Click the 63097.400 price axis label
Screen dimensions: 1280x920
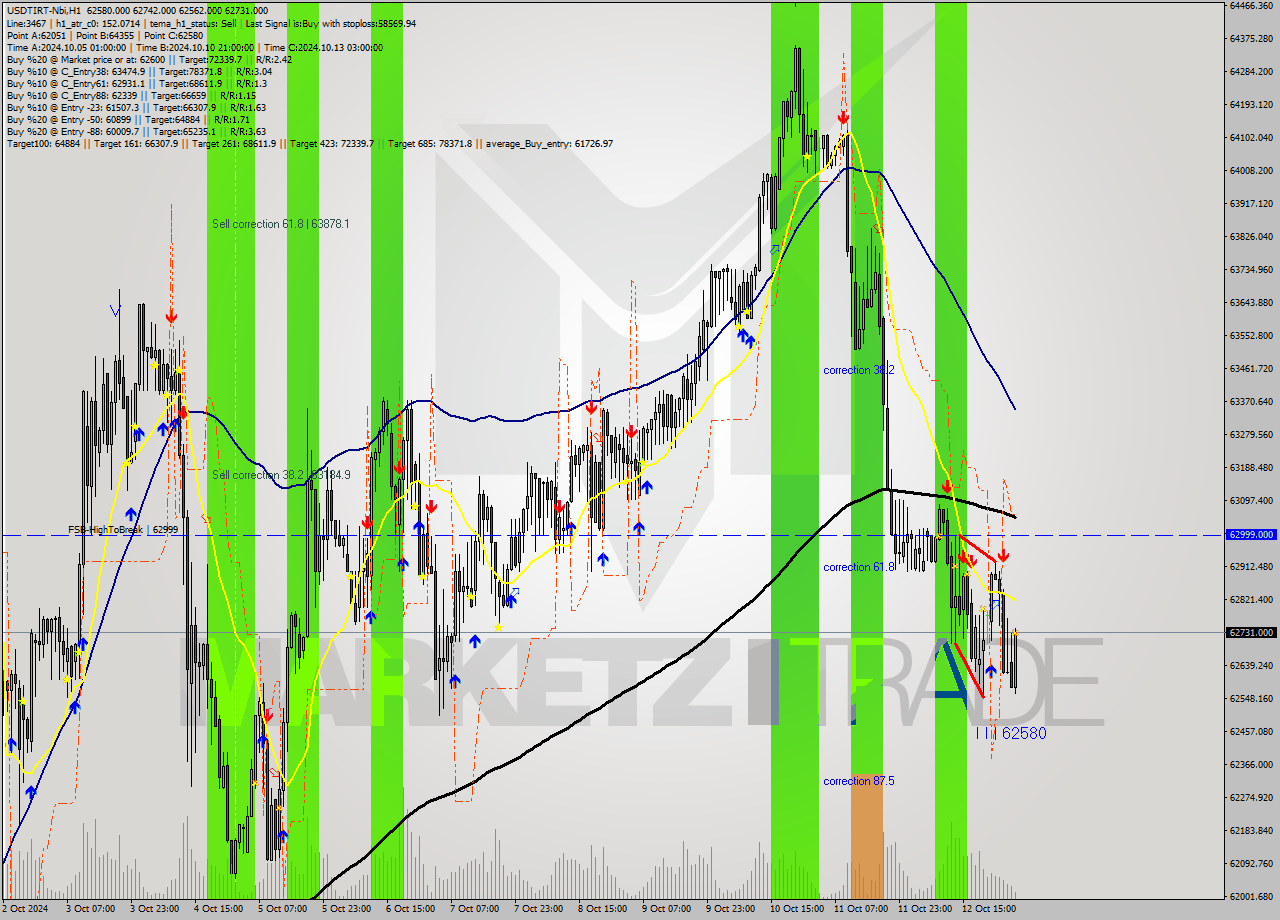[x=1251, y=500]
